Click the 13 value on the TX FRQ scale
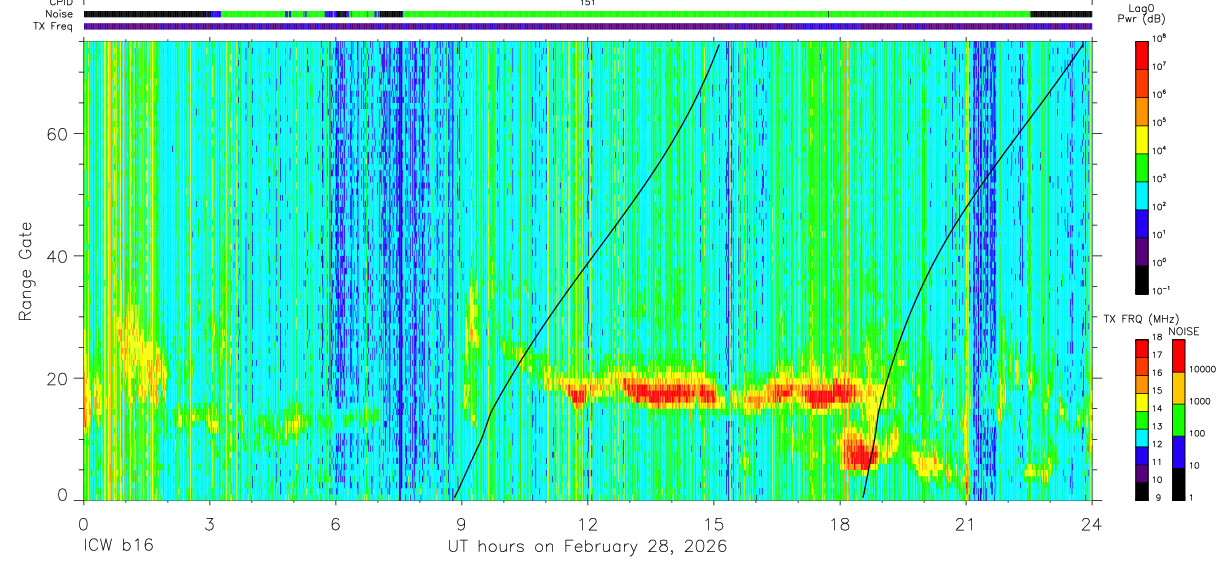The height and width of the screenshot is (567, 1228). point(1159,426)
